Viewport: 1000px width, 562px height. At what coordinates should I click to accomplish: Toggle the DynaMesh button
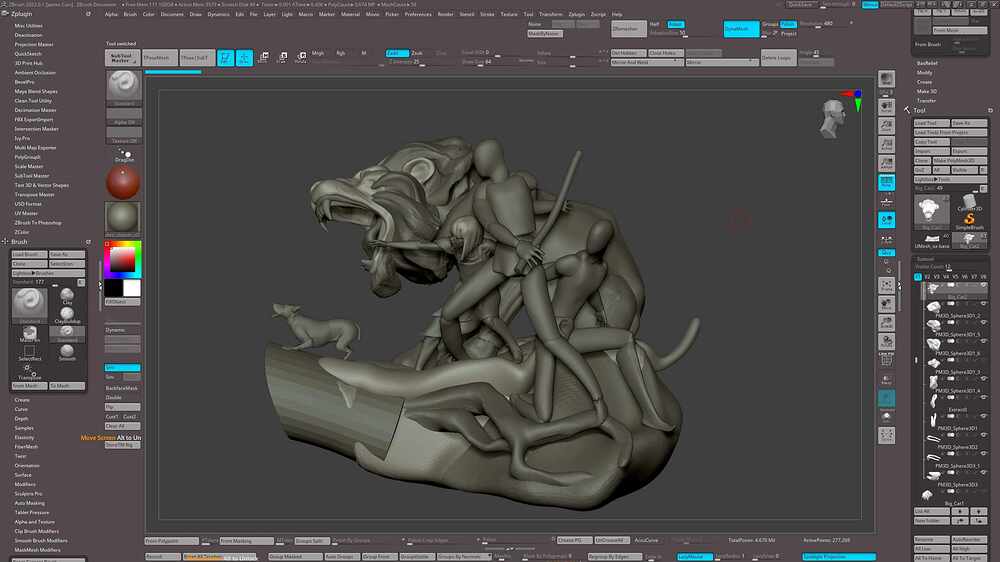tap(741, 29)
